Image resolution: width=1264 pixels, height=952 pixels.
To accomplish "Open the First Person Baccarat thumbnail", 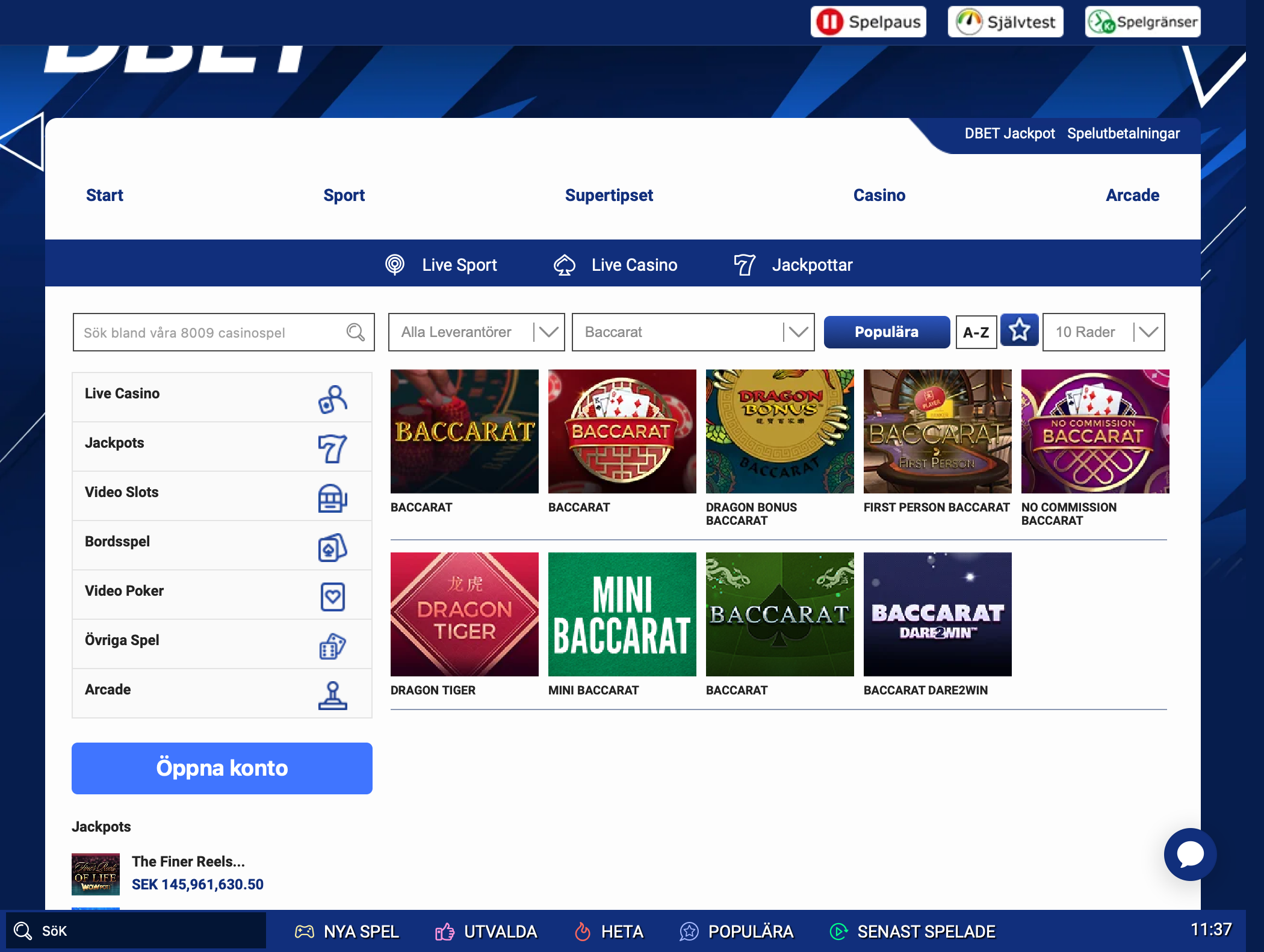I will 938,431.
